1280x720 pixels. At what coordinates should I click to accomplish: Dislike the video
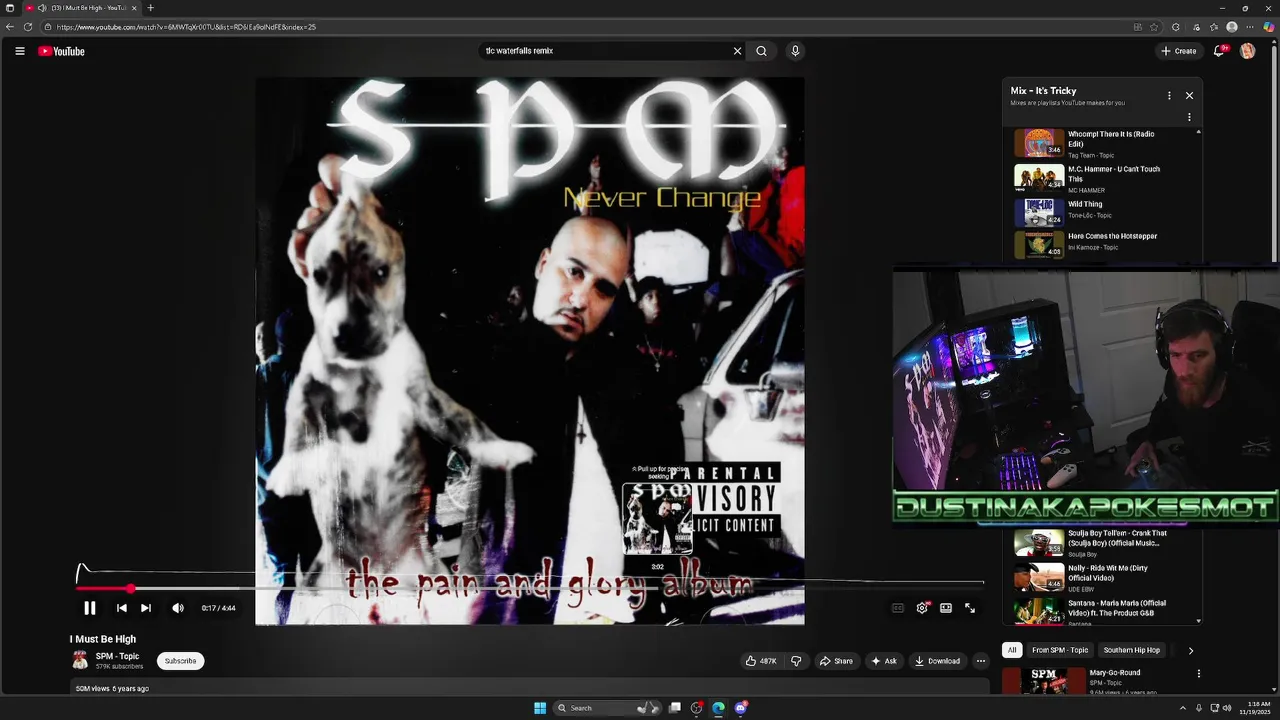[796, 661]
